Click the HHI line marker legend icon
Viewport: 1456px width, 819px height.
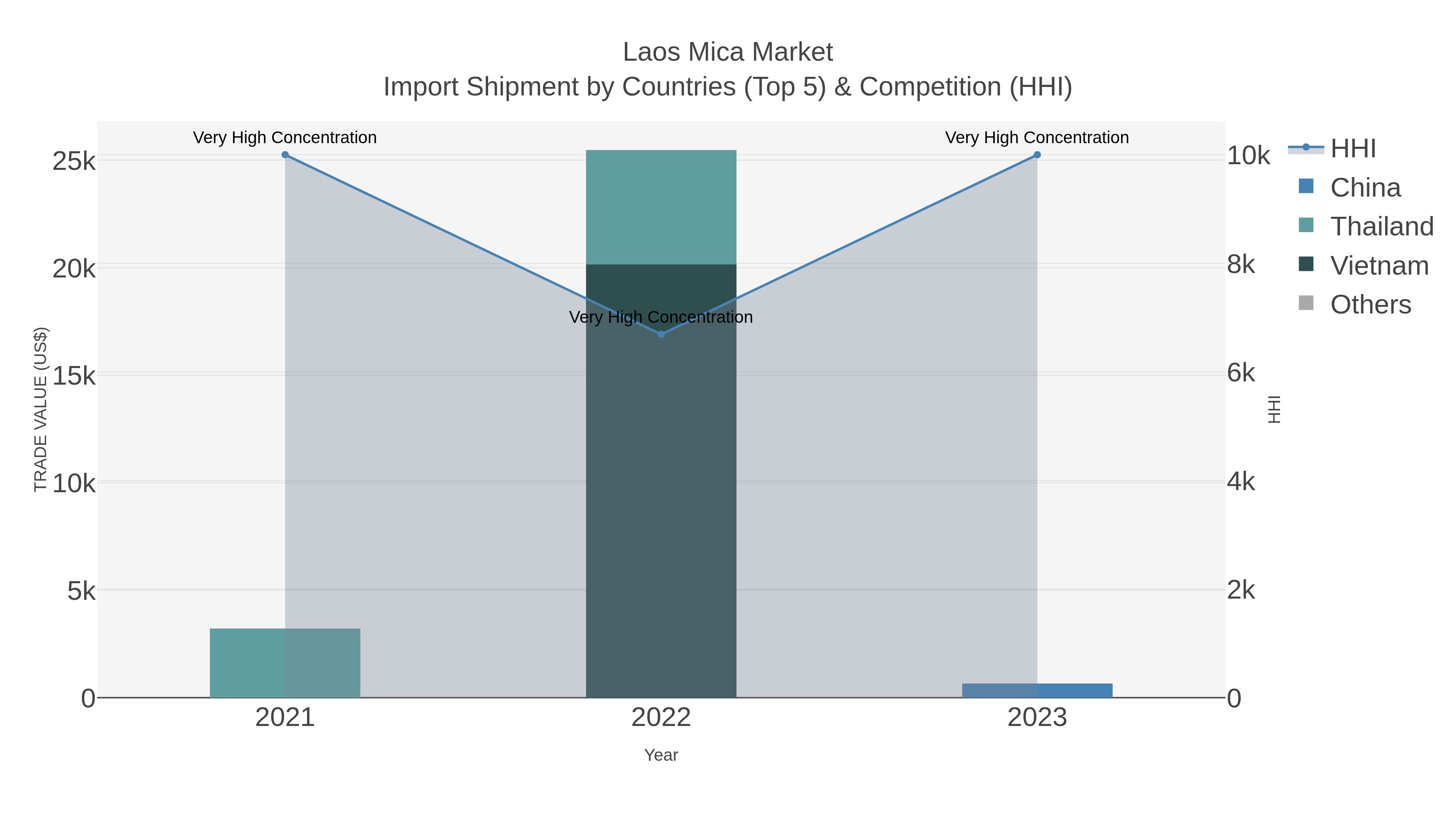coord(1306,148)
